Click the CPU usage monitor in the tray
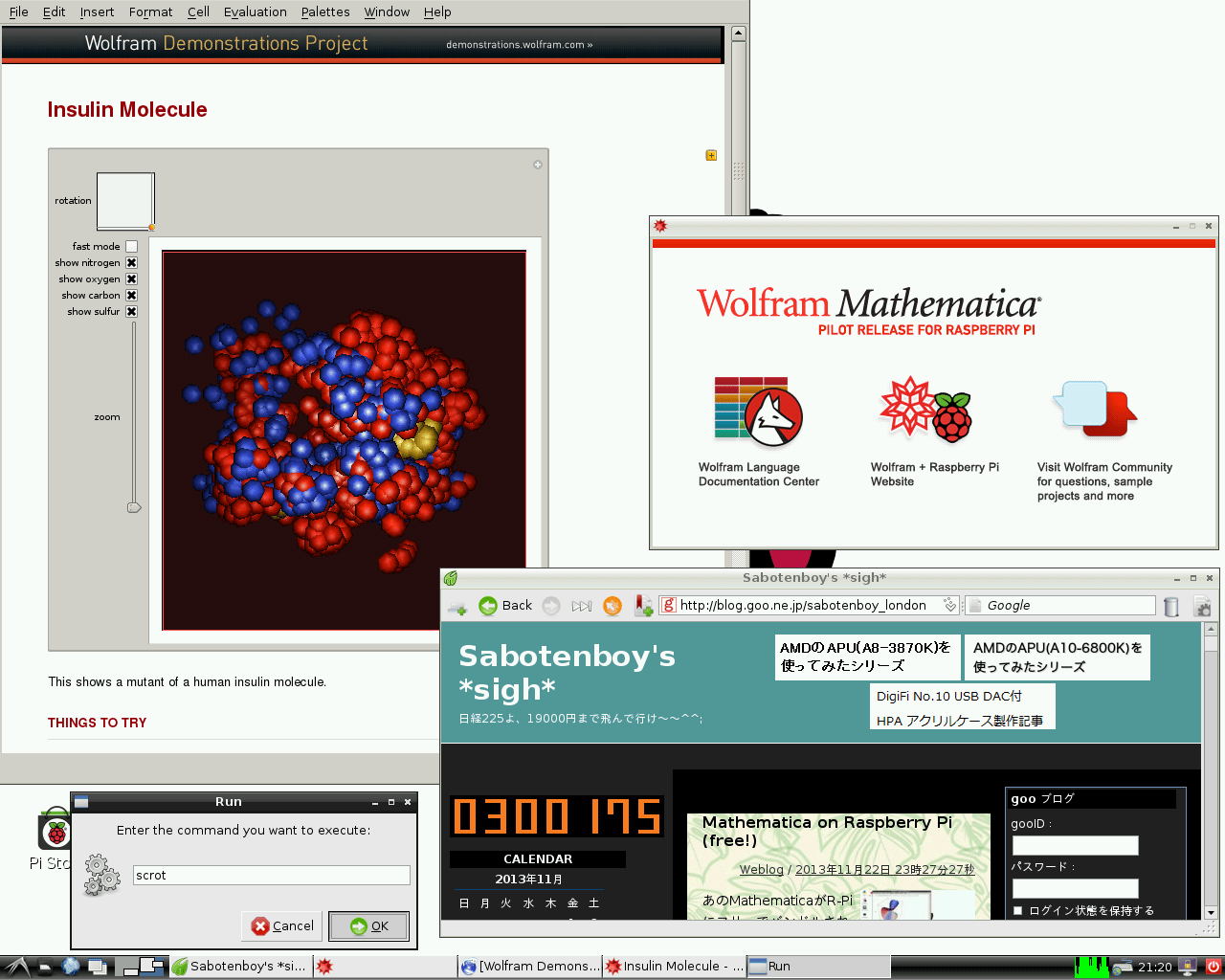1225x980 pixels. click(1091, 967)
